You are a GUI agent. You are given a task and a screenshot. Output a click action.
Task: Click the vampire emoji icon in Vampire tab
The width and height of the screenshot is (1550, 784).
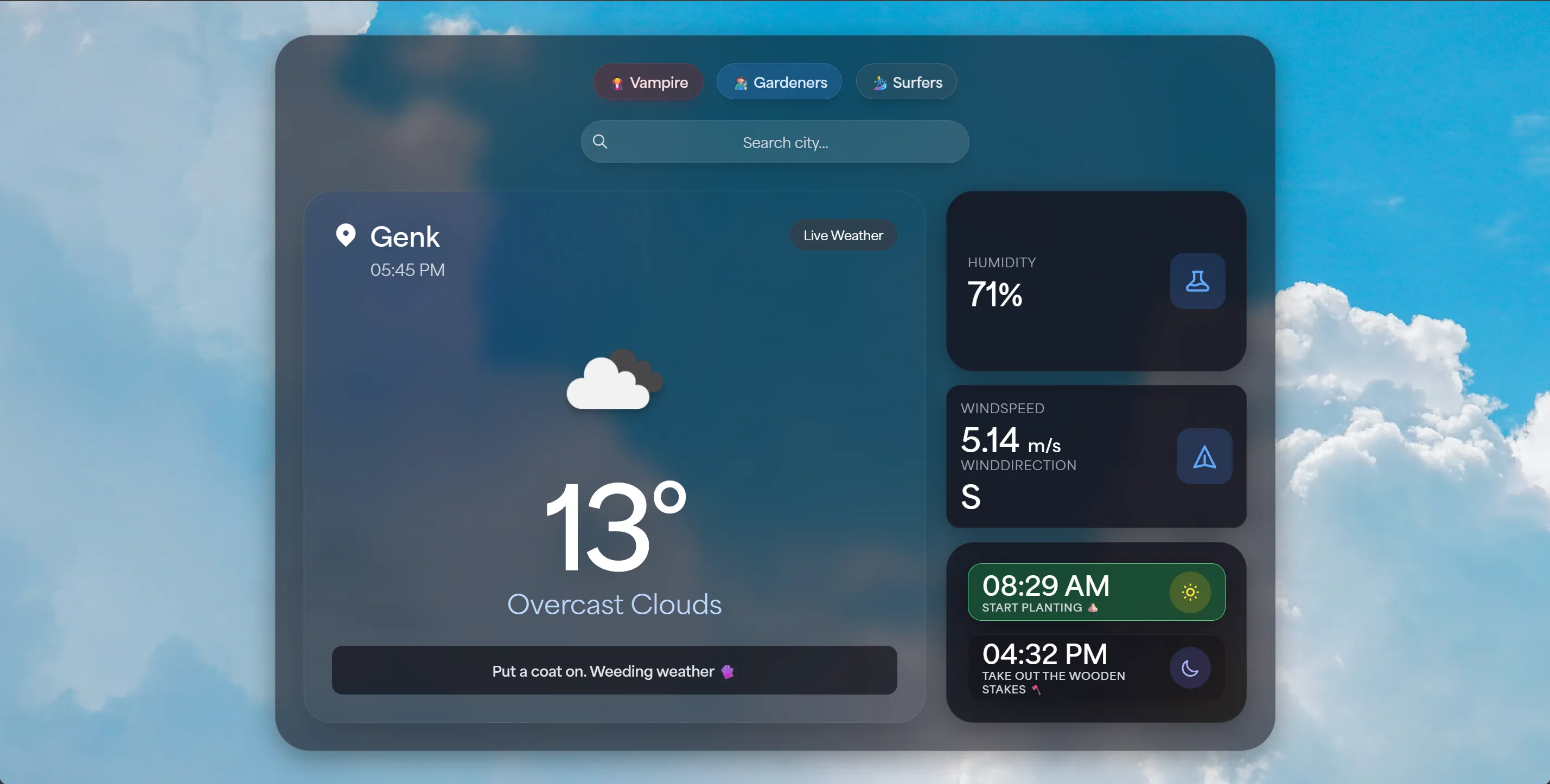pyautogui.click(x=617, y=83)
